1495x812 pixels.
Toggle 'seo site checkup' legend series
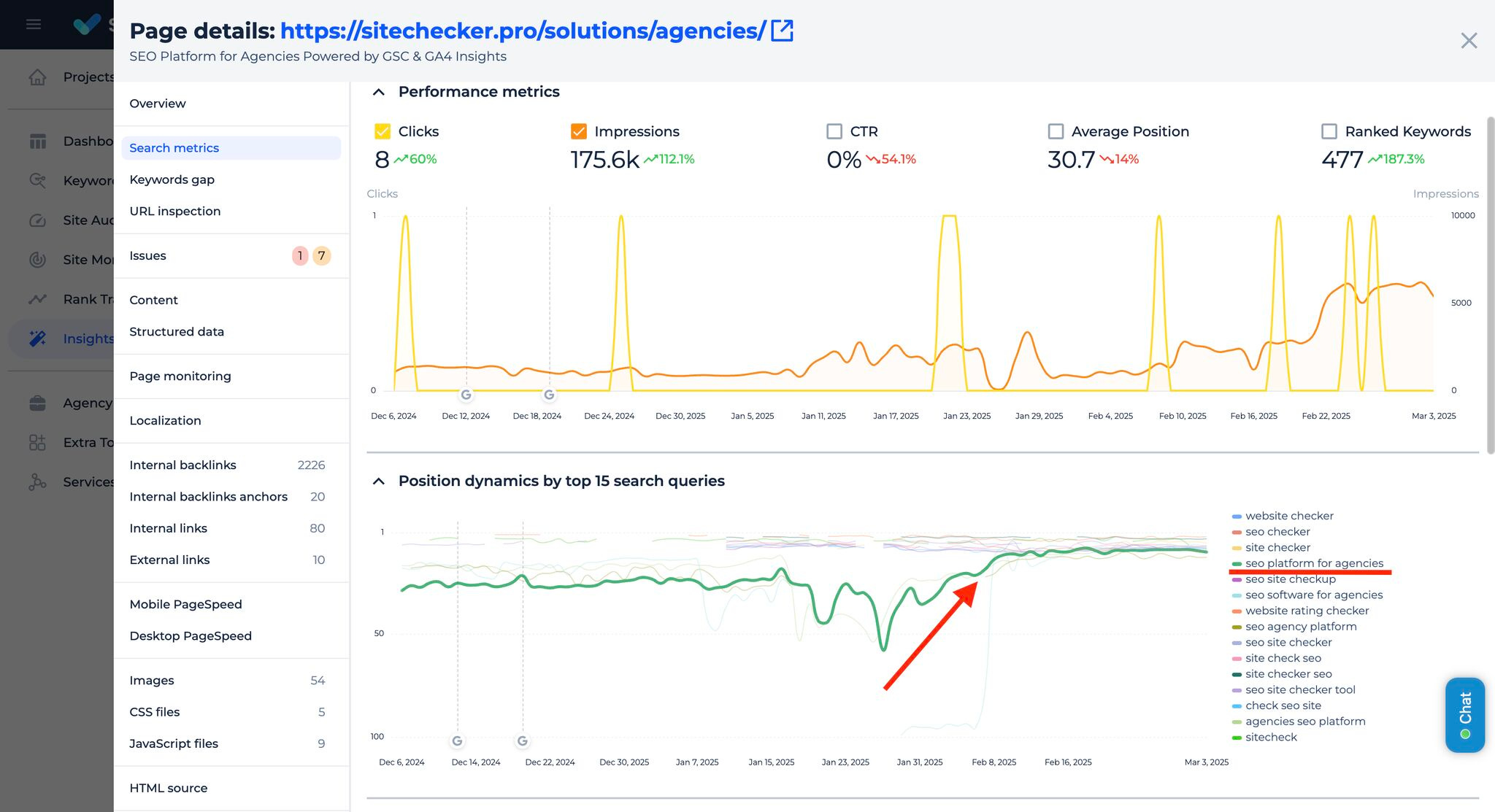[x=1284, y=579]
